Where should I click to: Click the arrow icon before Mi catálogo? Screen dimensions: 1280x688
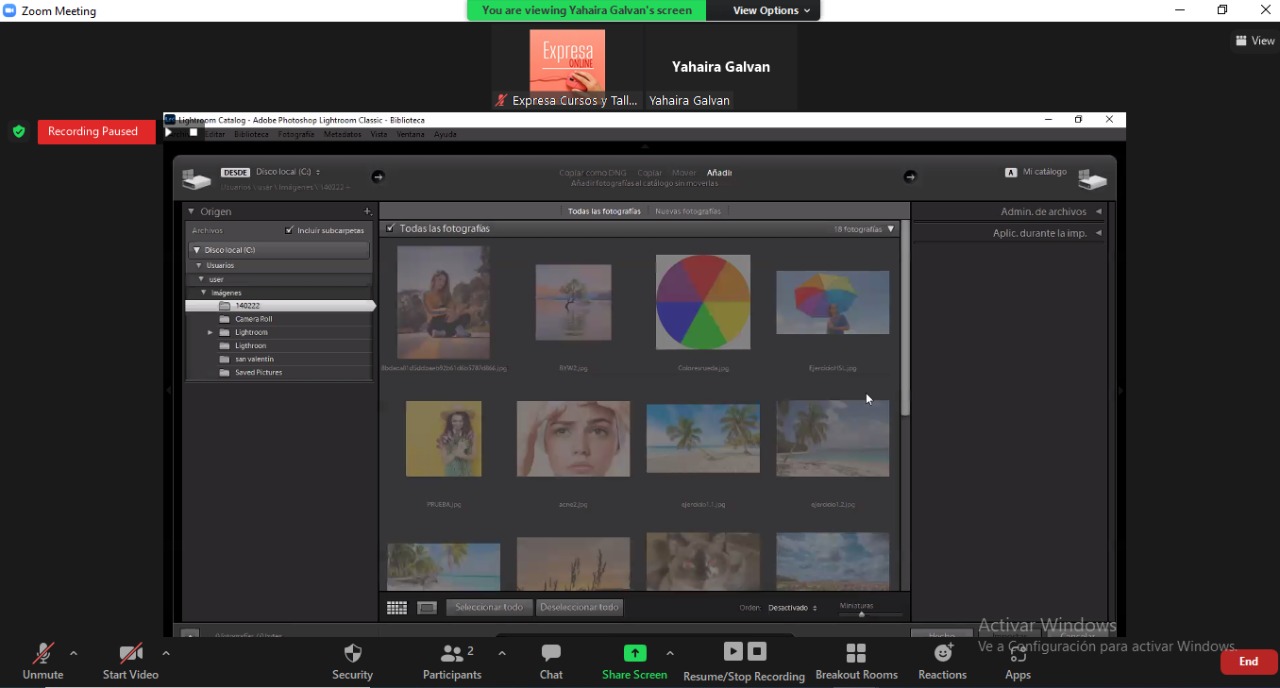tap(909, 176)
